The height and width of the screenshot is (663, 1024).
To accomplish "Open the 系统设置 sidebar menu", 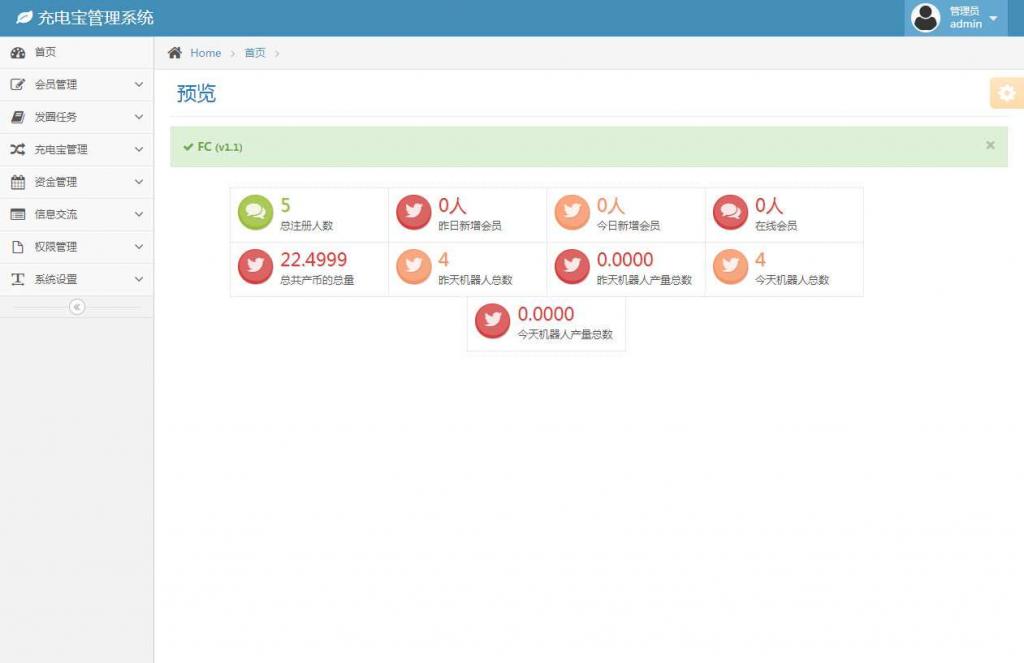I will 76,280.
